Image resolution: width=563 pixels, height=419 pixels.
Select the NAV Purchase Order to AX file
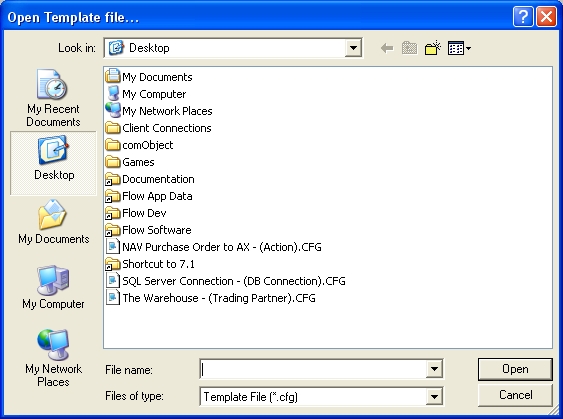214,247
